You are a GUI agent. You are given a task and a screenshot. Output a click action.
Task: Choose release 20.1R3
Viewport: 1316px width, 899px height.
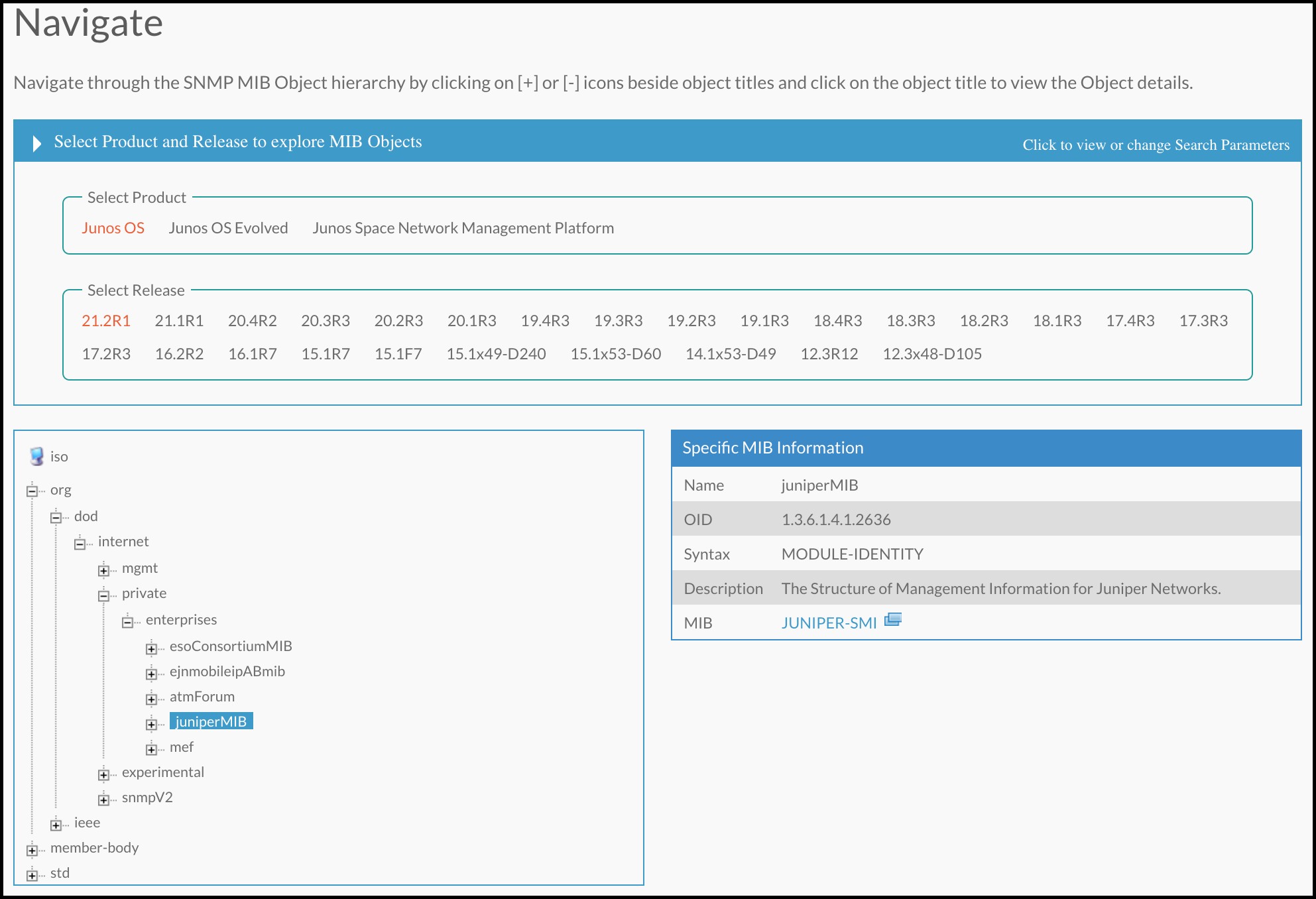(471, 321)
